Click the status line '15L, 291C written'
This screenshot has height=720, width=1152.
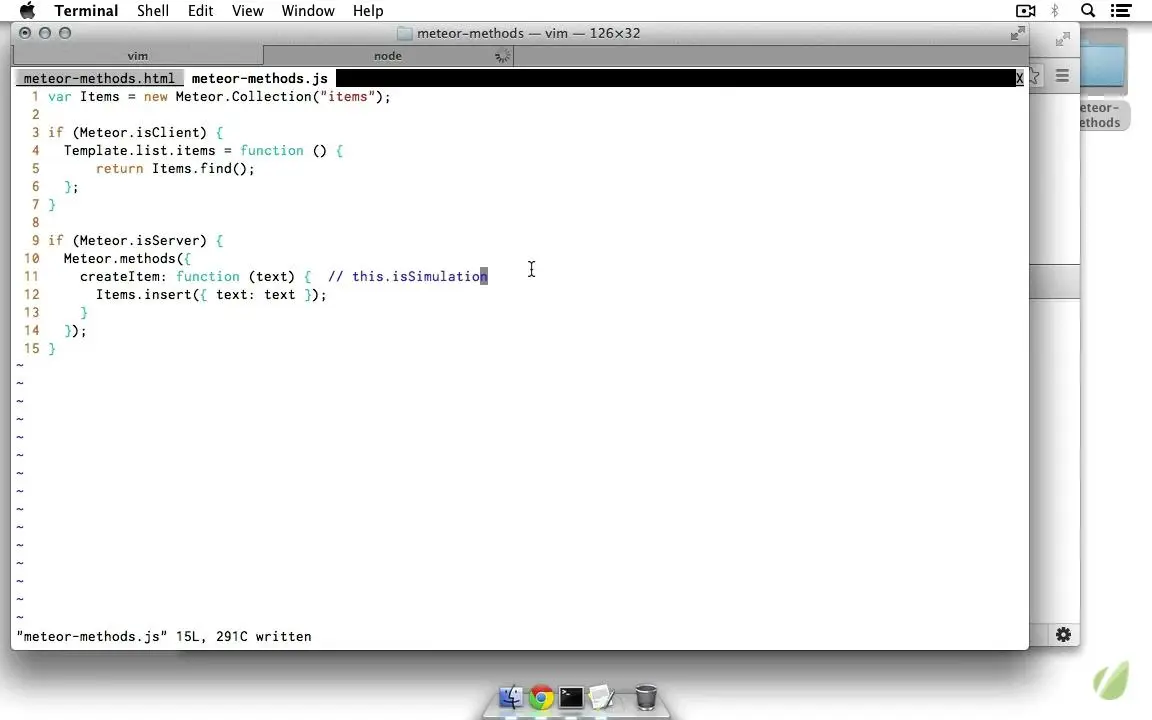(243, 636)
